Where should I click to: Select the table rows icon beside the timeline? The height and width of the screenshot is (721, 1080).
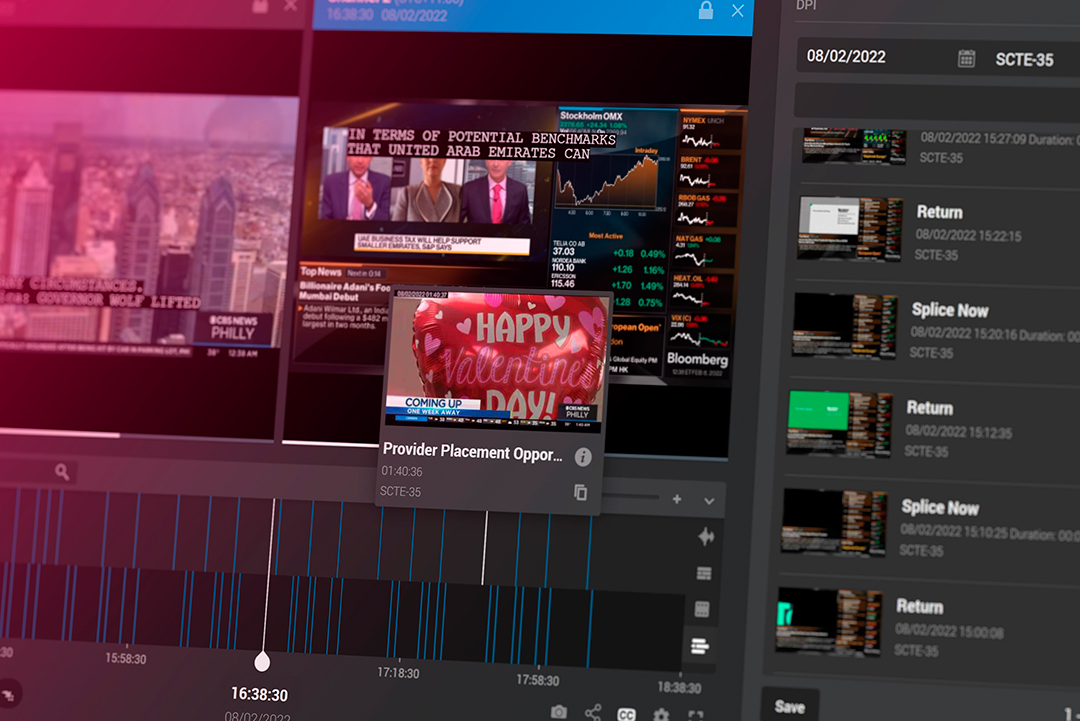pyautogui.click(x=704, y=573)
